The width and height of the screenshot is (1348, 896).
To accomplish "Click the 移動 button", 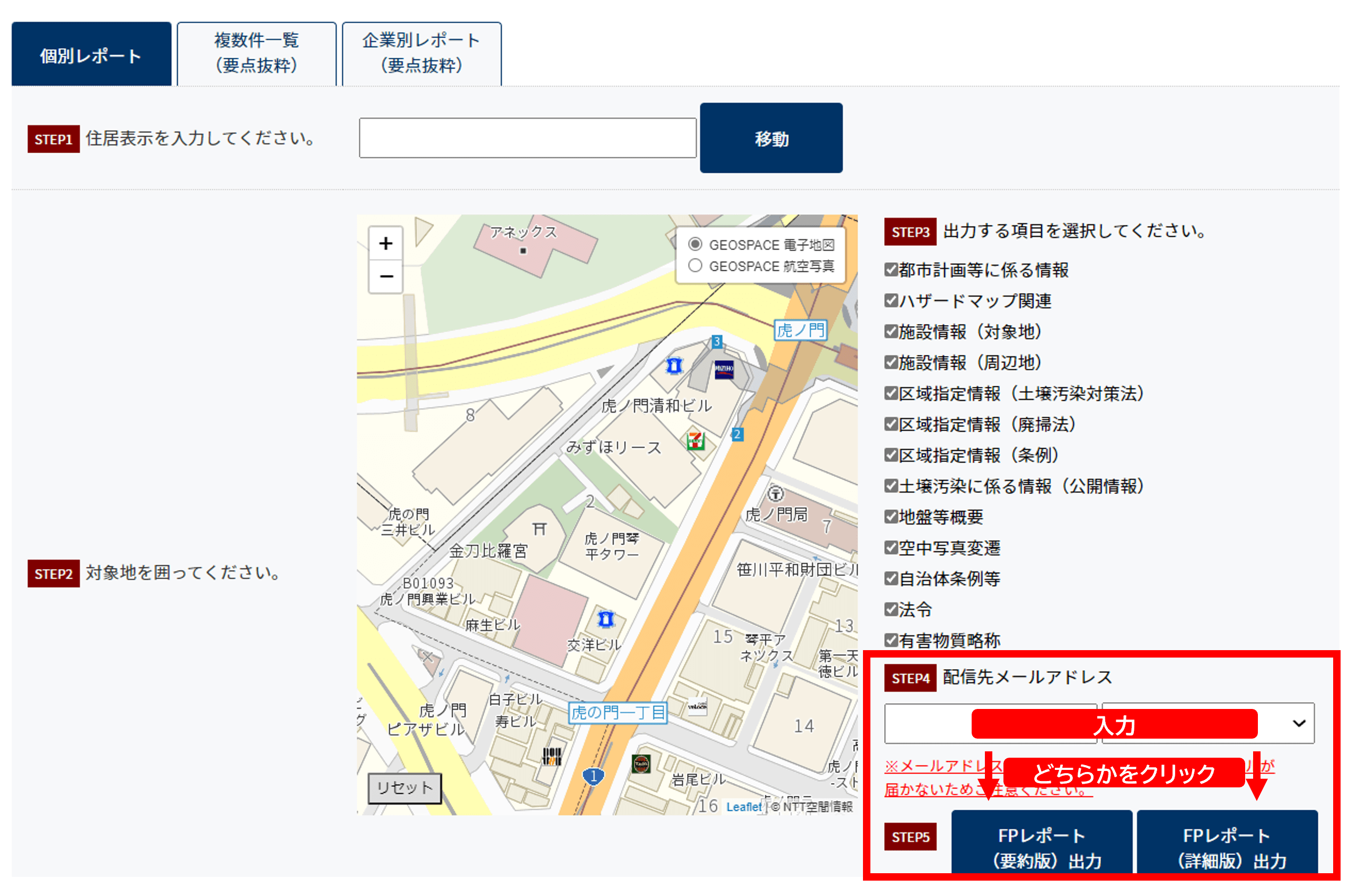I will [771, 138].
